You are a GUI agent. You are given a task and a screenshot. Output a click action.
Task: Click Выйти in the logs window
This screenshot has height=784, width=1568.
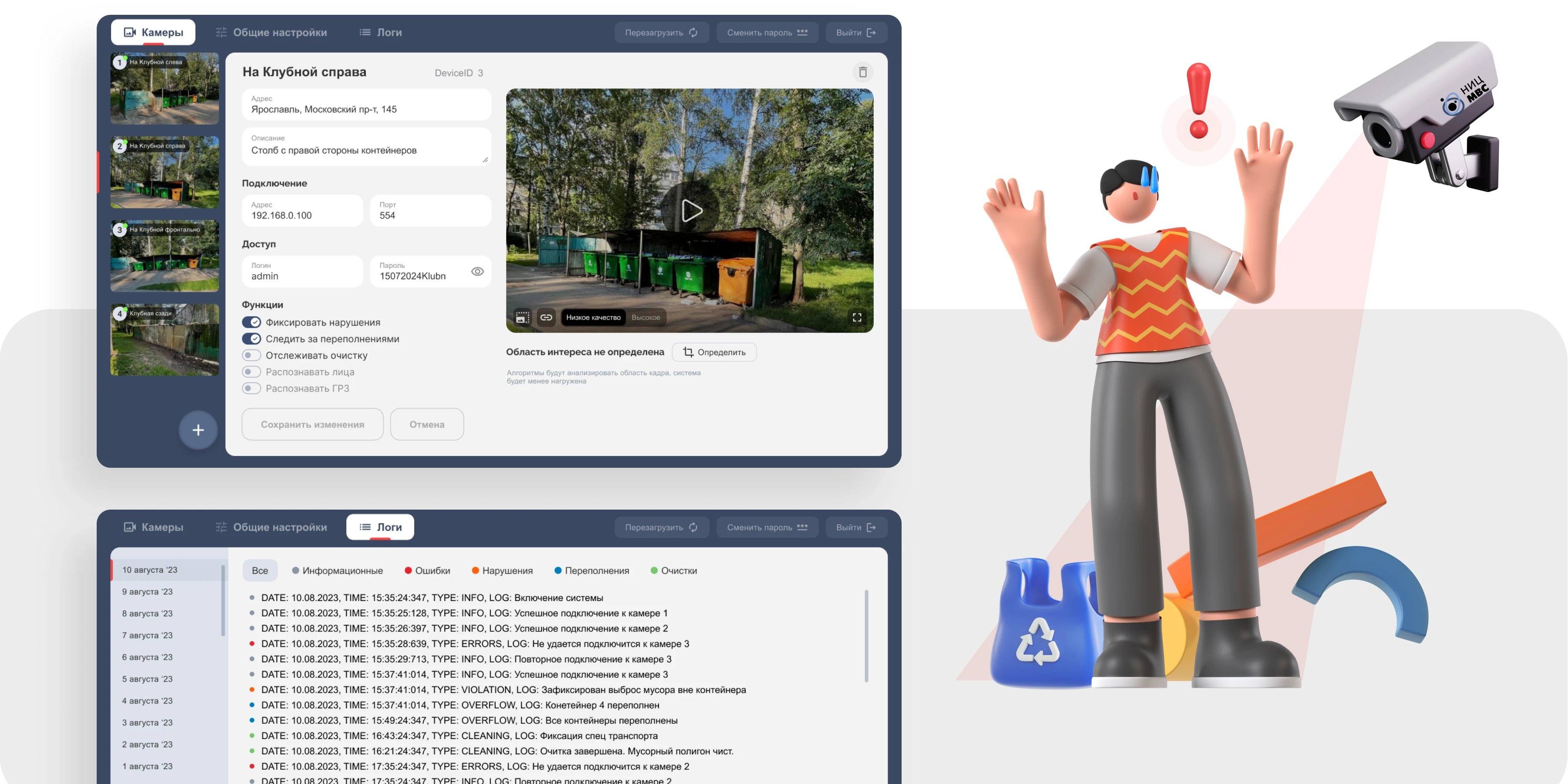point(856,527)
